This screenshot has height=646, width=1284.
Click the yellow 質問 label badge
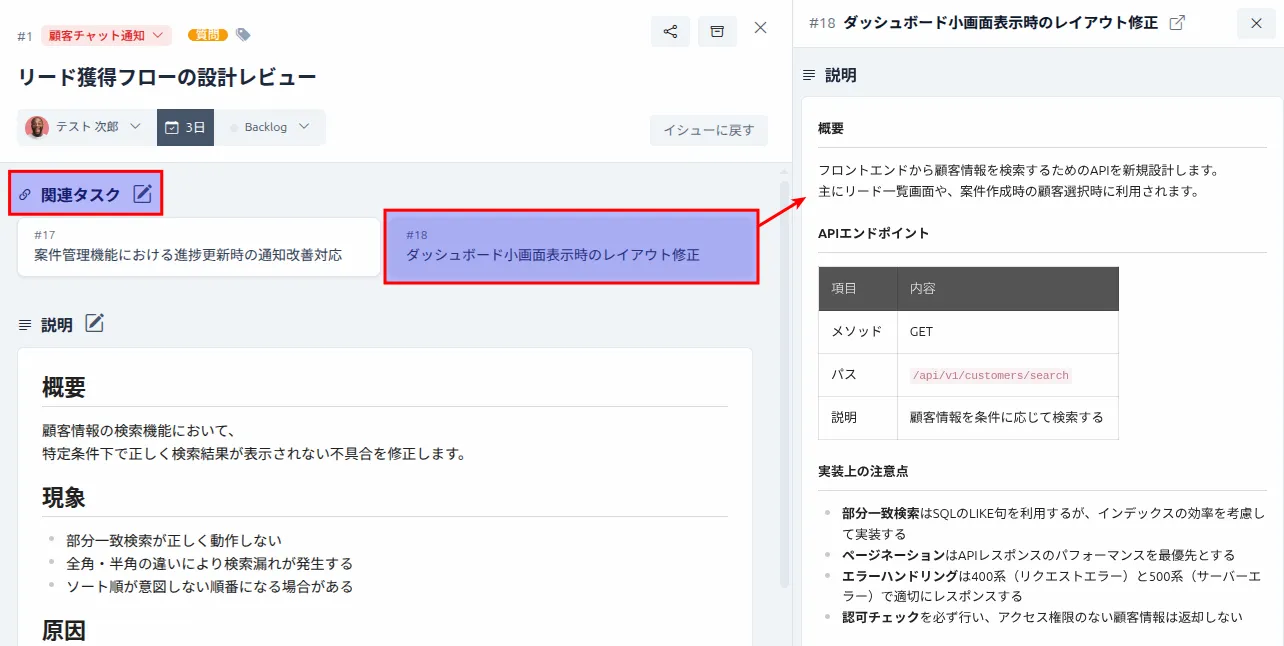(x=206, y=33)
